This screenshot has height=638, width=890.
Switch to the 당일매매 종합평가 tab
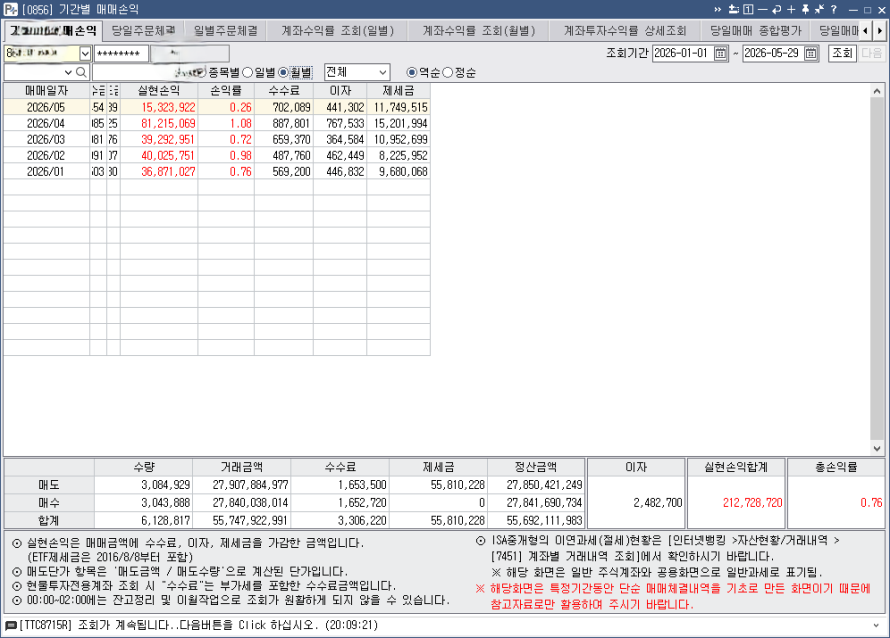click(x=755, y=31)
